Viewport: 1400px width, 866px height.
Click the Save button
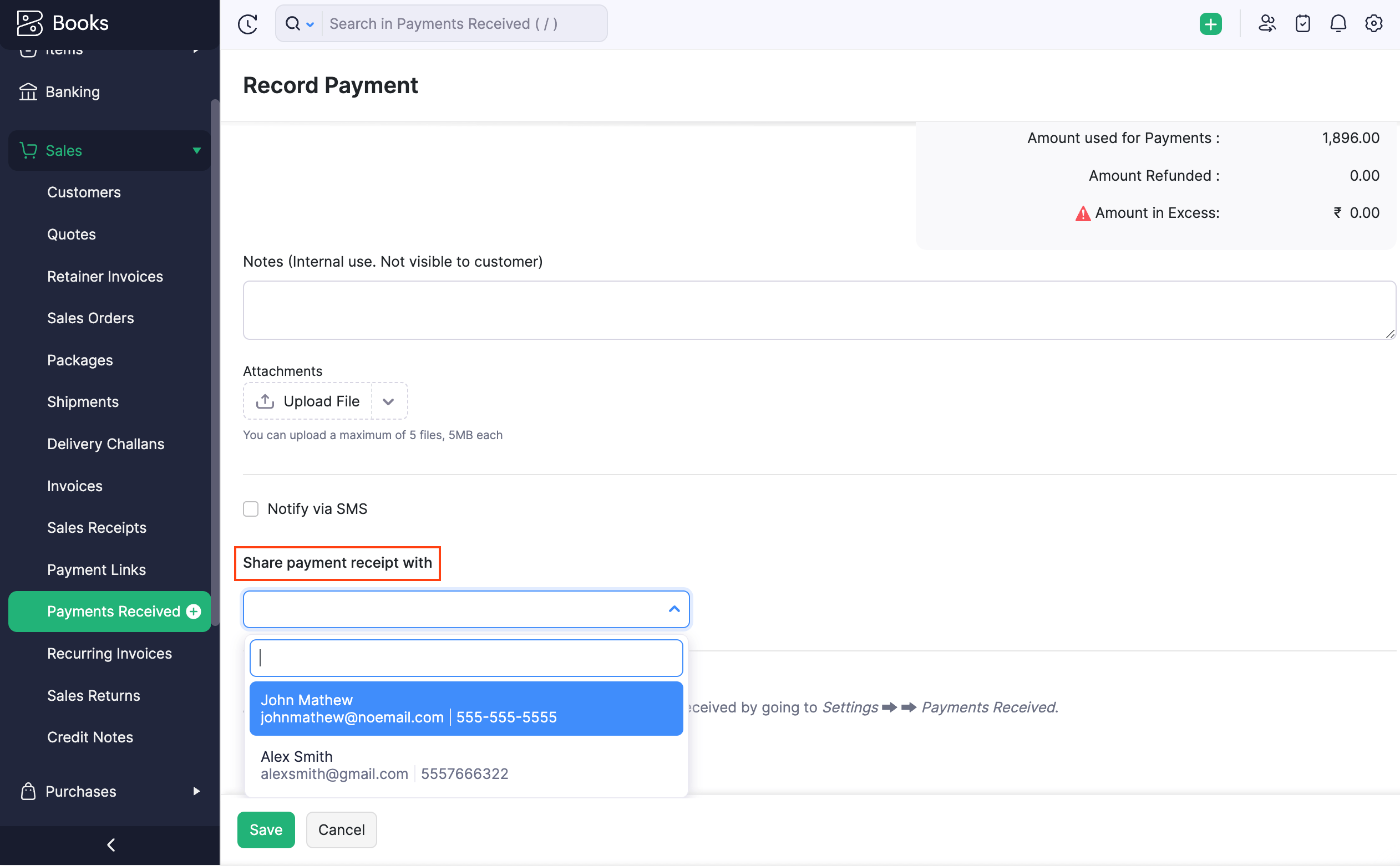click(x=265, y=829)
